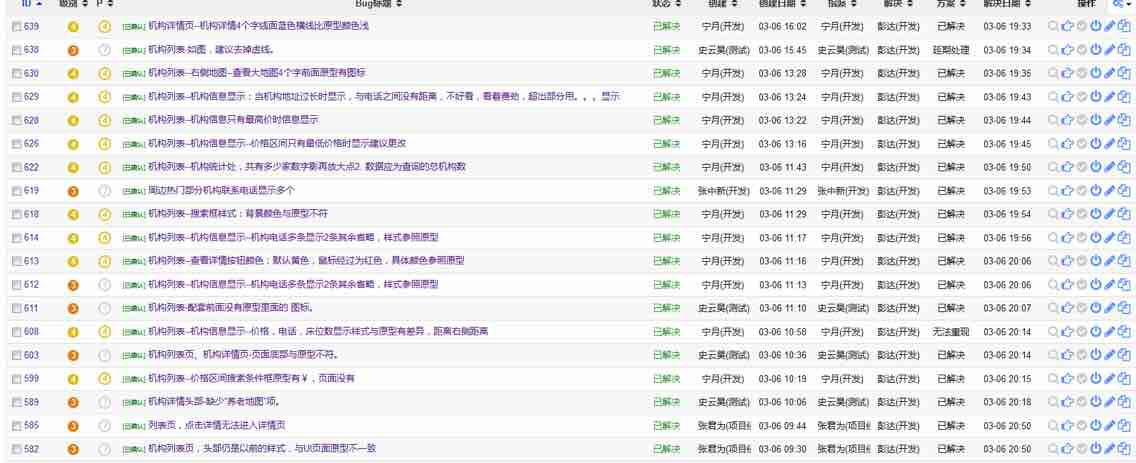This screenshot has width=1136, height=463.
Task: Click the copy icon for bug 622
Action: pos(1124,167)
